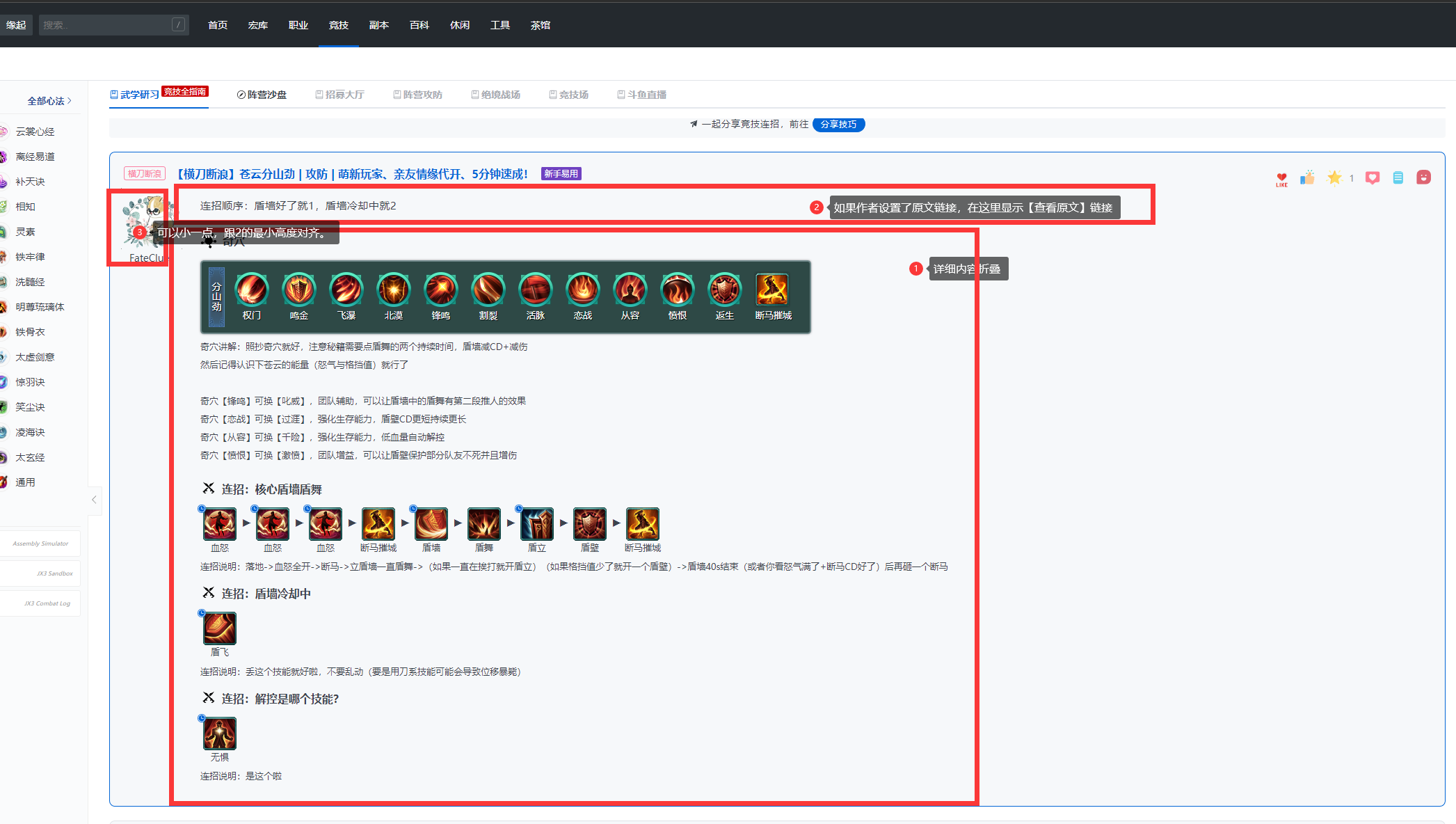Viewport: 1456px width, 824px height.
Task: Open the emoji reaction picker
Action: [1423, 178]
